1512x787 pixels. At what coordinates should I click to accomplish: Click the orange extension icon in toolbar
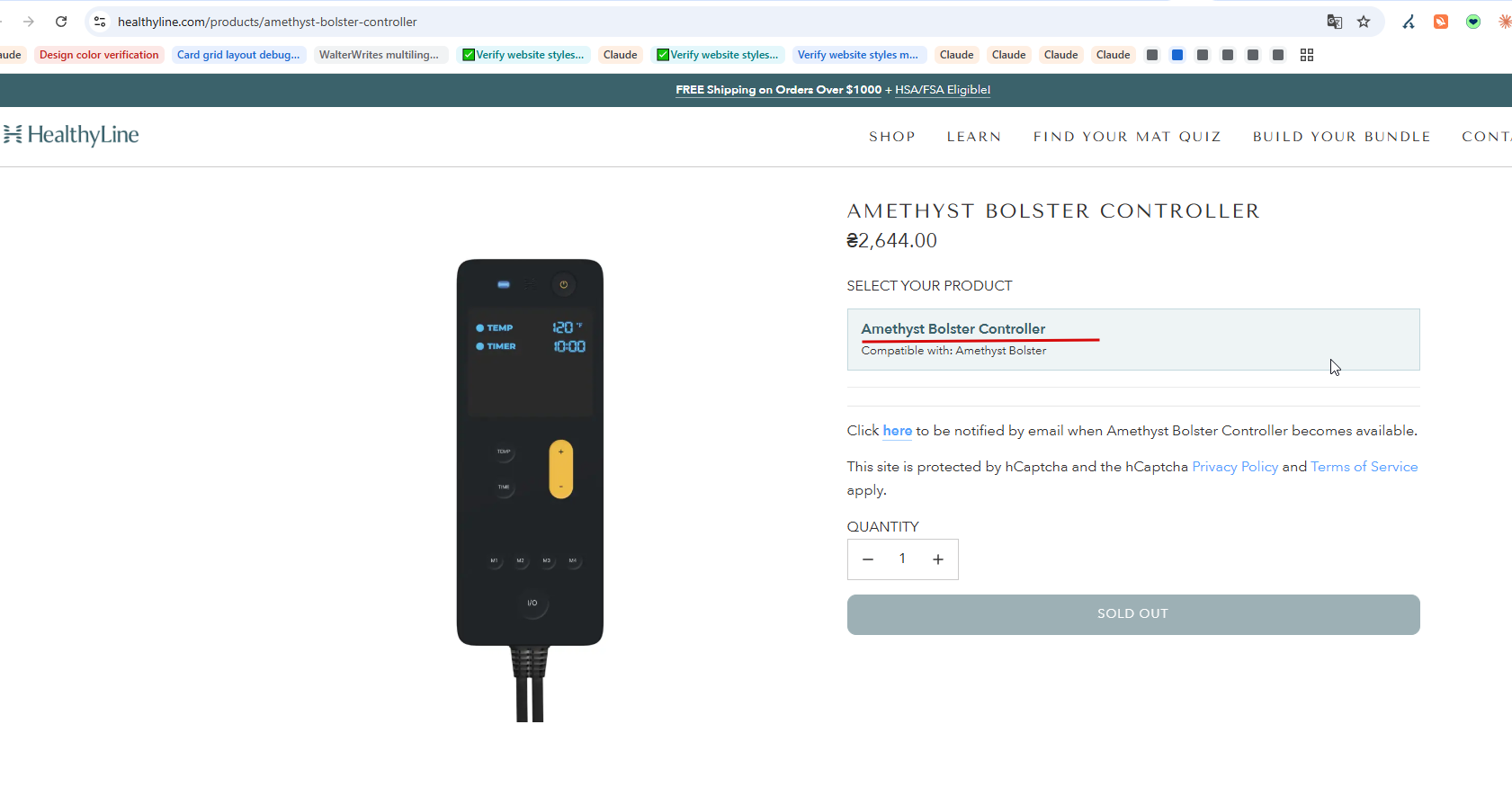(1441, 22)
